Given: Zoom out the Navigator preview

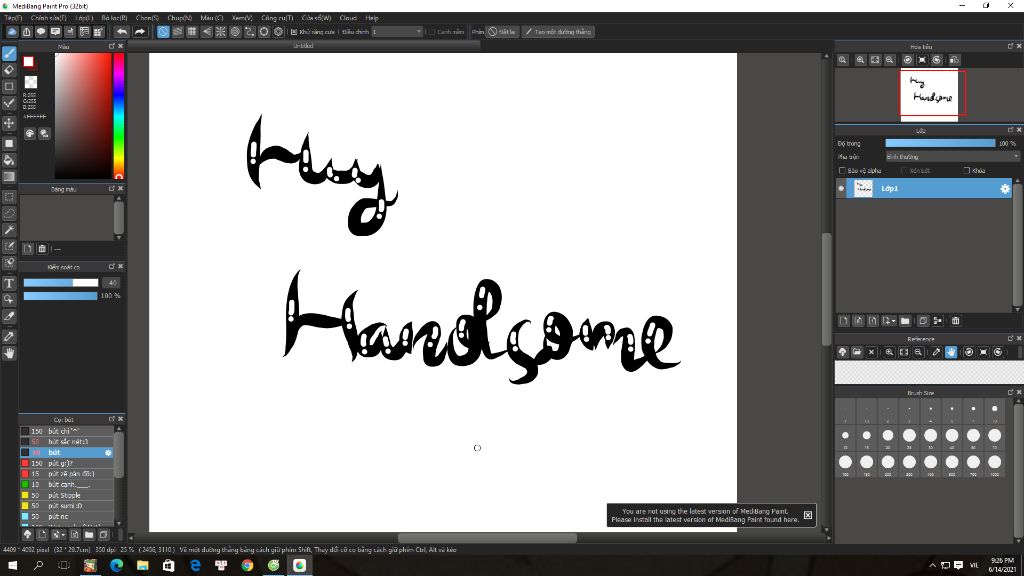Looking at the screenshot, I should [889, 60].
